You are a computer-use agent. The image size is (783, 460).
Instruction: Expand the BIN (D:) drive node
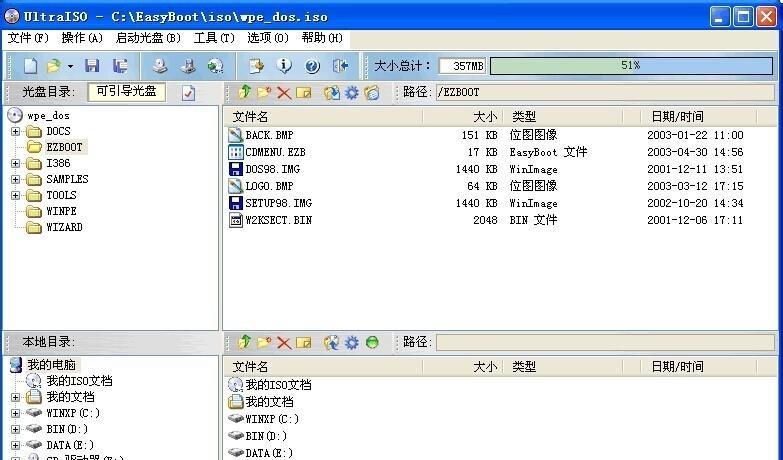pyautogui.click(x=15, y=429)
